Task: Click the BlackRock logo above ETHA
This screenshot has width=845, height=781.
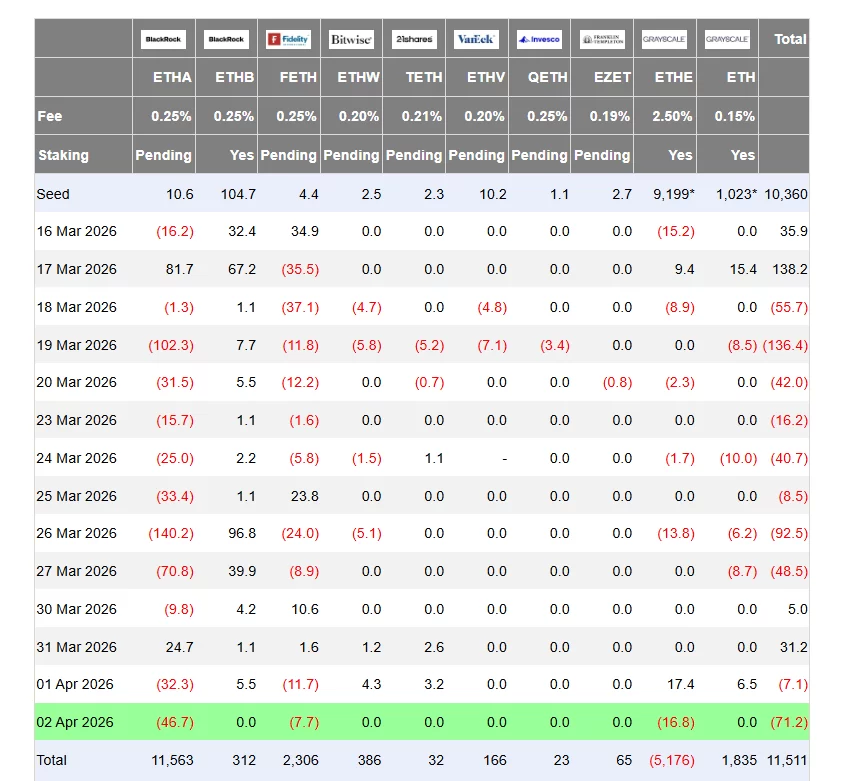Action: pyautogui.click(x=164, y=39)
